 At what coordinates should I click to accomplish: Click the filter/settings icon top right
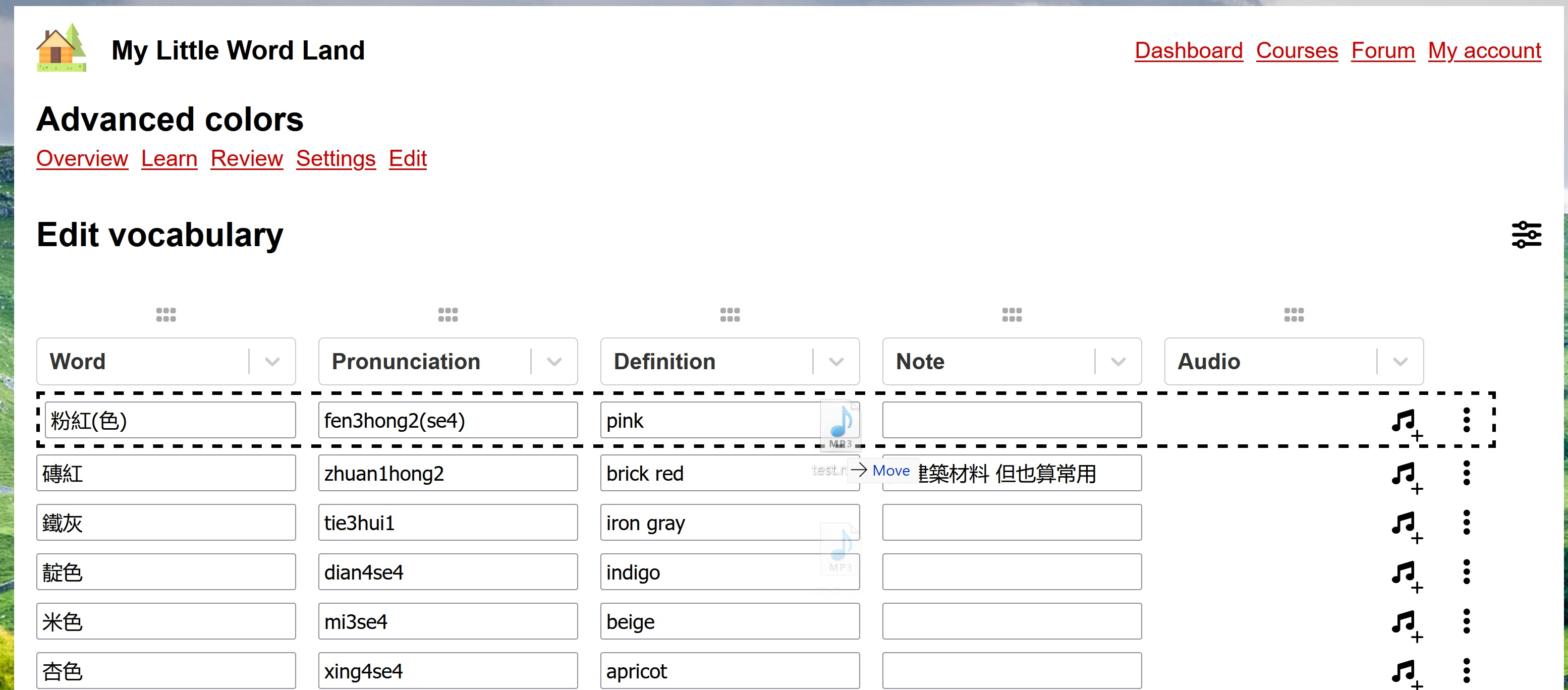click(1527, 235)
